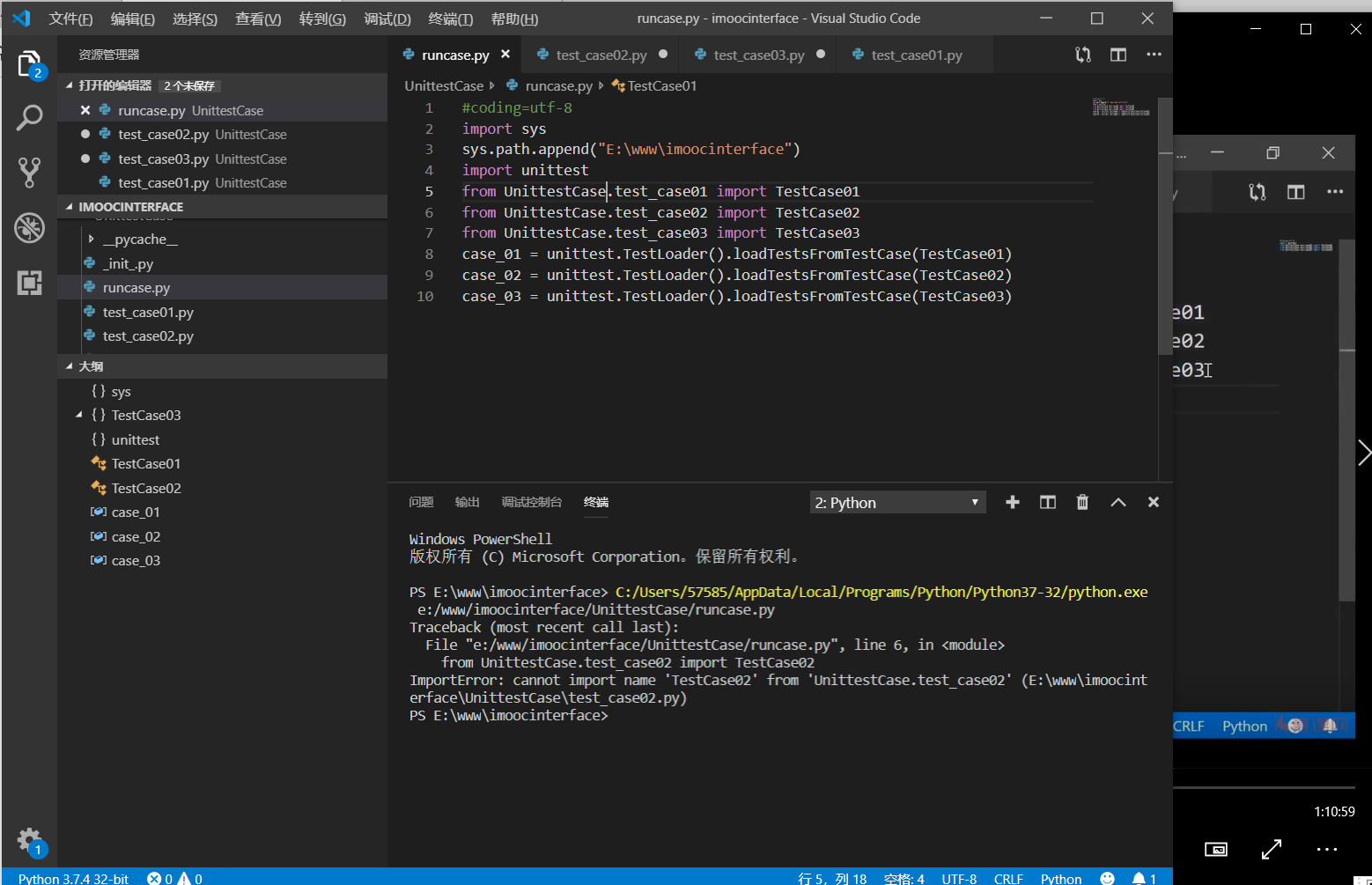
Task: Click fullscreen expand icon in video player
Action: point(1272,849)
